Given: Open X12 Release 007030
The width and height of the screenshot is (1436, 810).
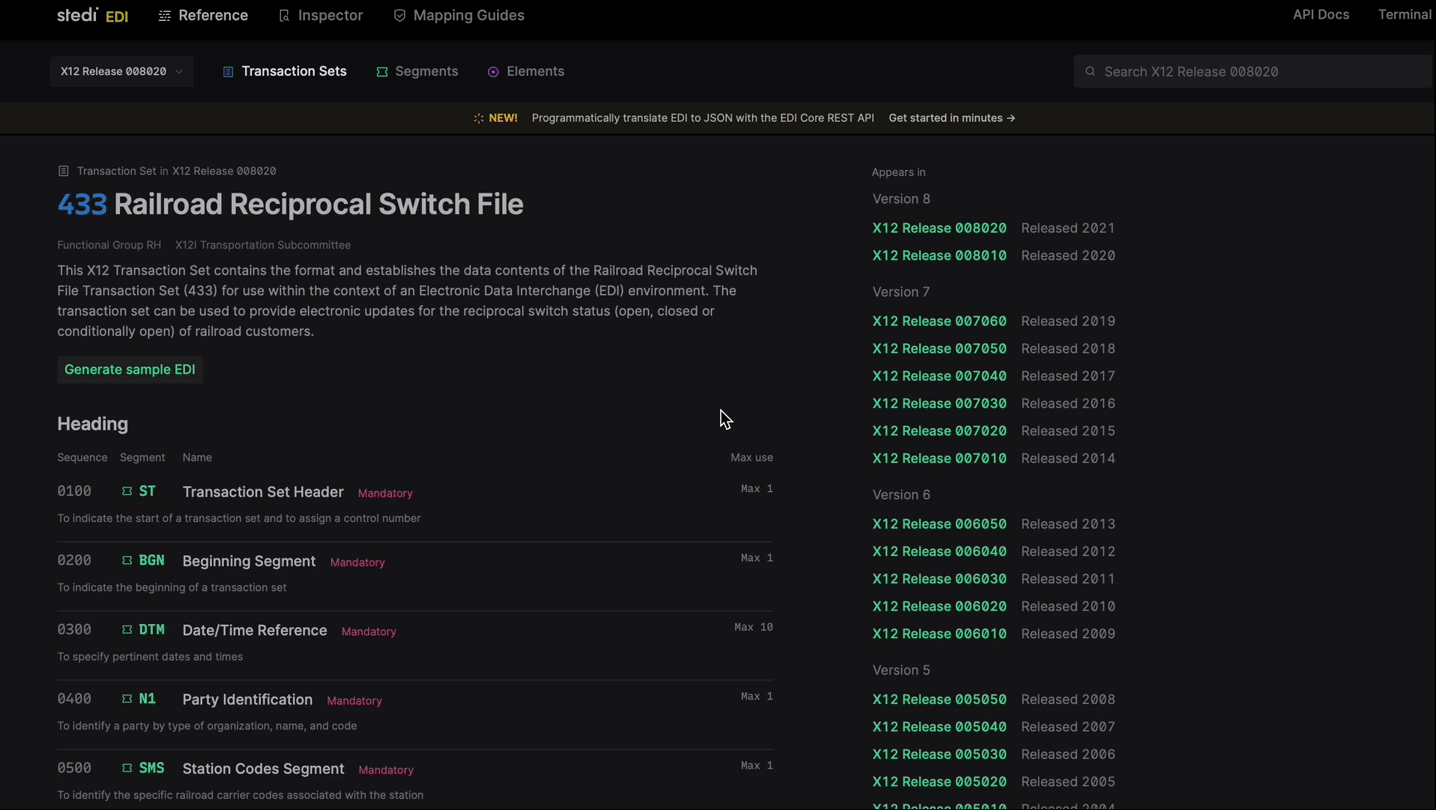Looking at the screenshot, I should click(939, 403).
